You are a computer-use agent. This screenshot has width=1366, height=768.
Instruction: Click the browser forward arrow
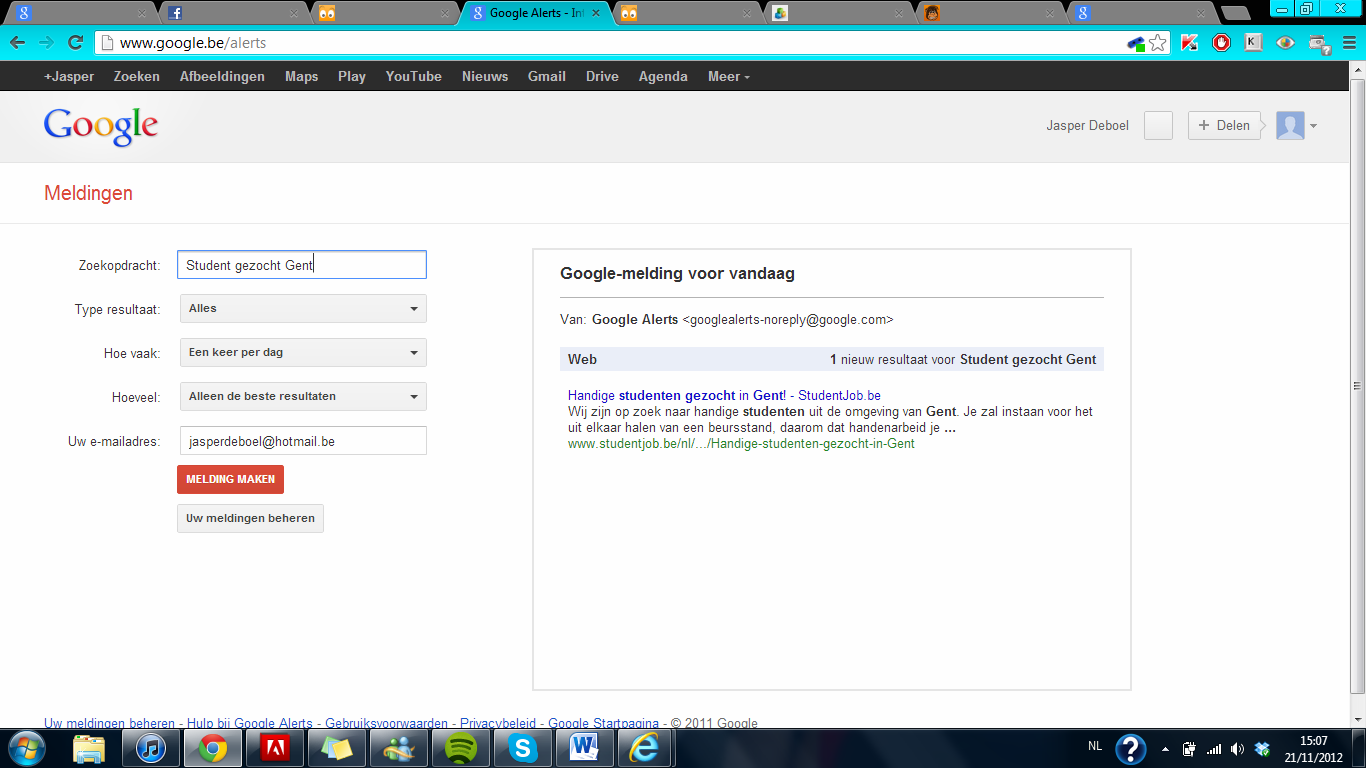pos(46,43)
